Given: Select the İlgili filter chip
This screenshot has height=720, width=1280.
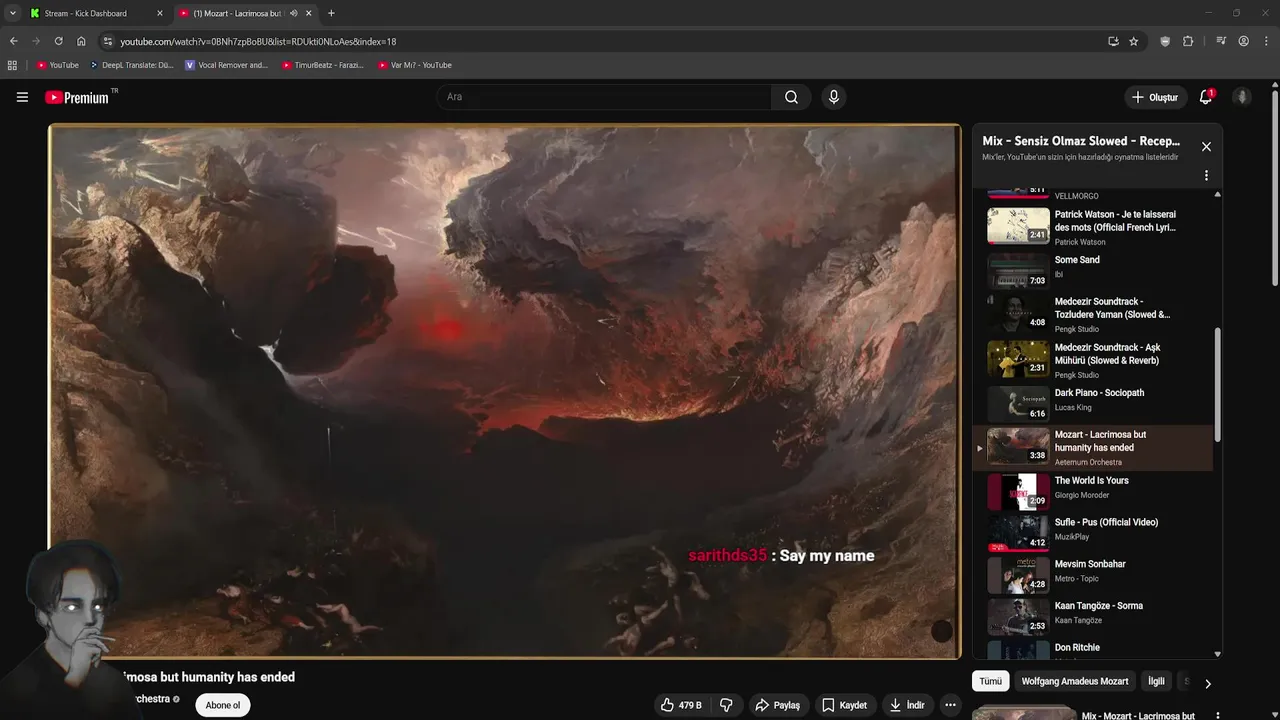Looking at the screenshot, I should (1156, 681).
